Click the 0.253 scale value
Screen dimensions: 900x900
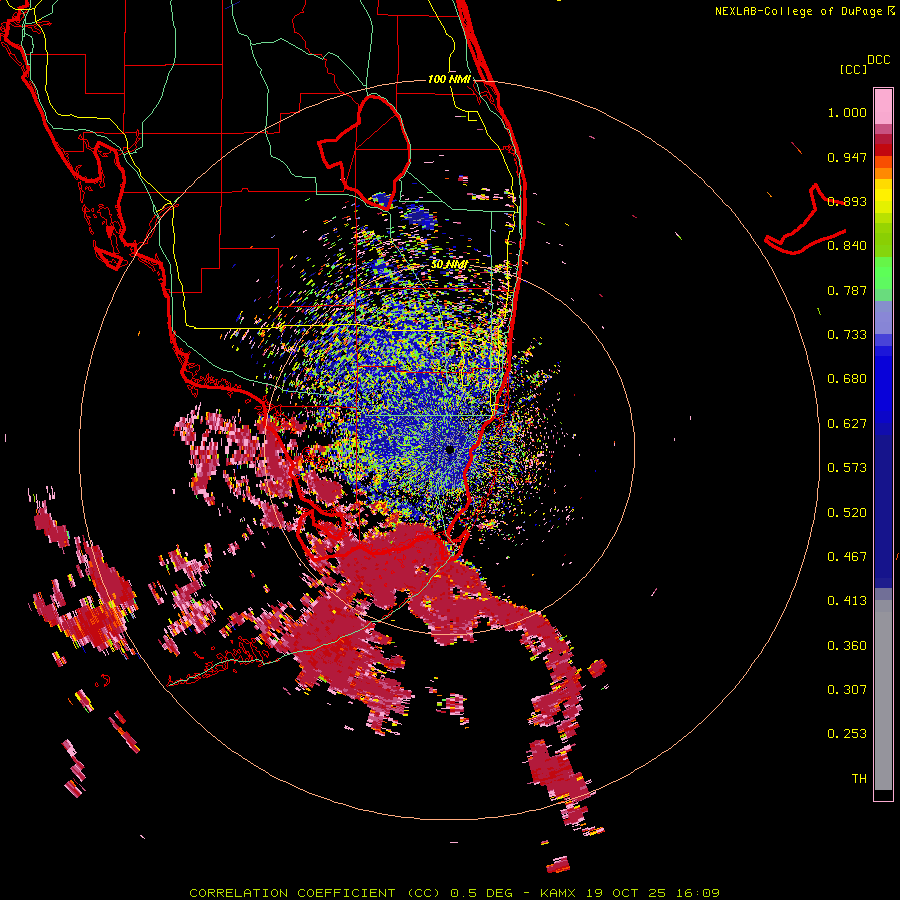847,734
